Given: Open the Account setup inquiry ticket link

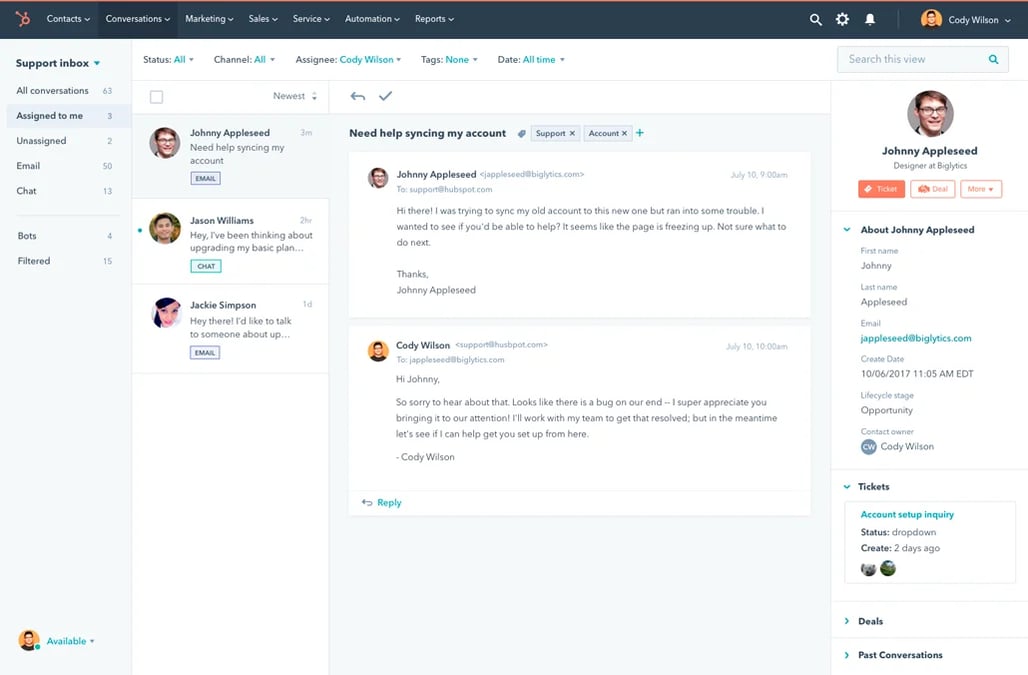Looking at the screenshot, I should [x=907, y=514].
